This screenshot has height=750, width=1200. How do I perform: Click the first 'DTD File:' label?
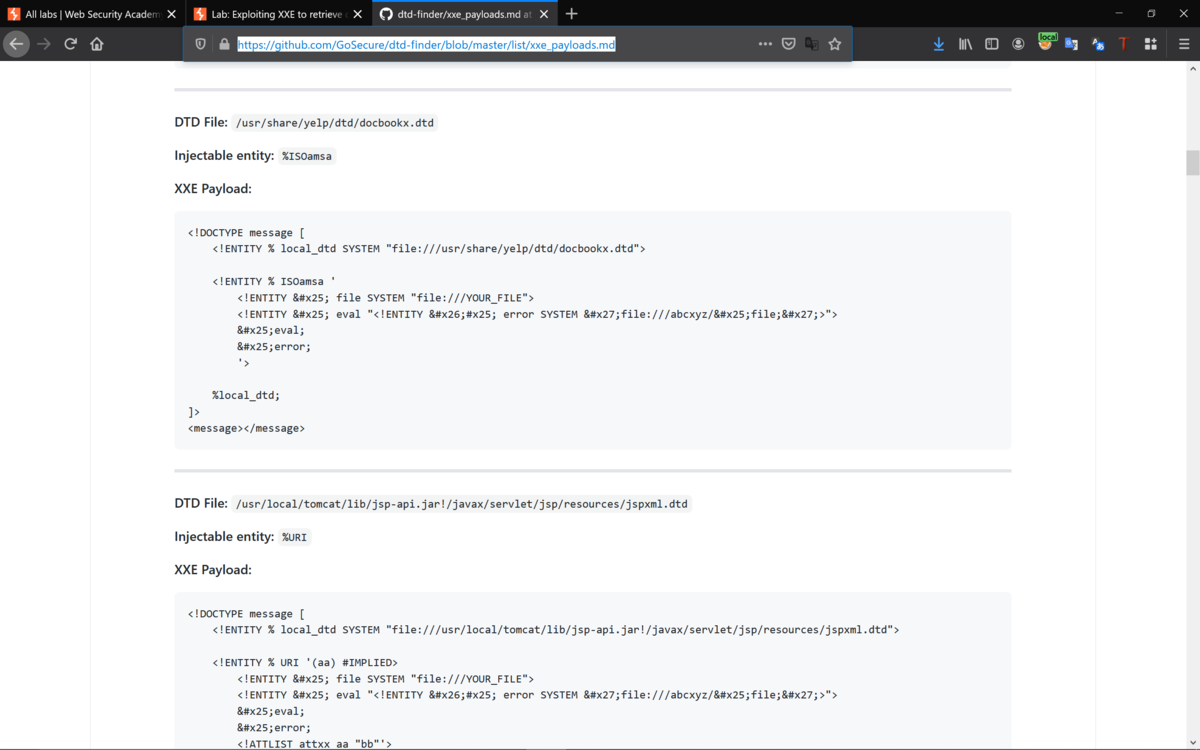pos(201,122)
